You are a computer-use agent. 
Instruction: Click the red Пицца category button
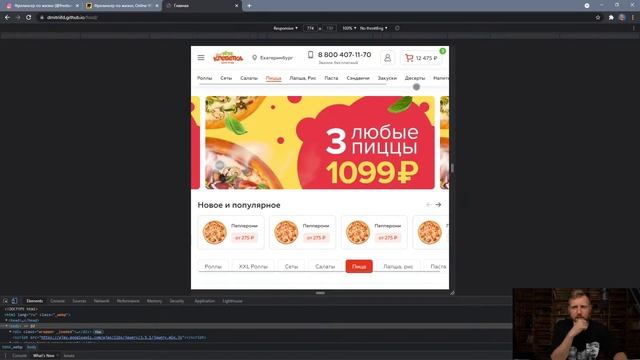coord(359,266)
